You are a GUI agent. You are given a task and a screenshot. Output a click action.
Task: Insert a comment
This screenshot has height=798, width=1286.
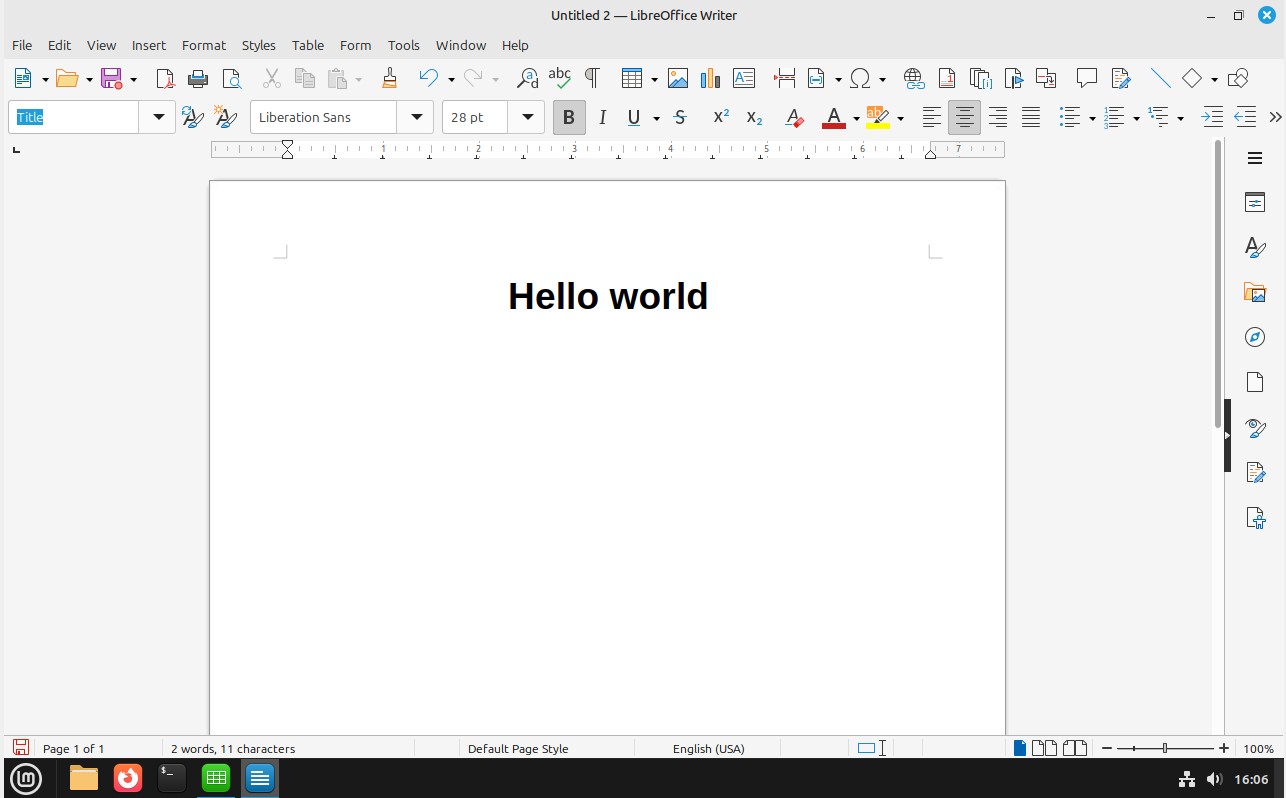[1087, 78]
